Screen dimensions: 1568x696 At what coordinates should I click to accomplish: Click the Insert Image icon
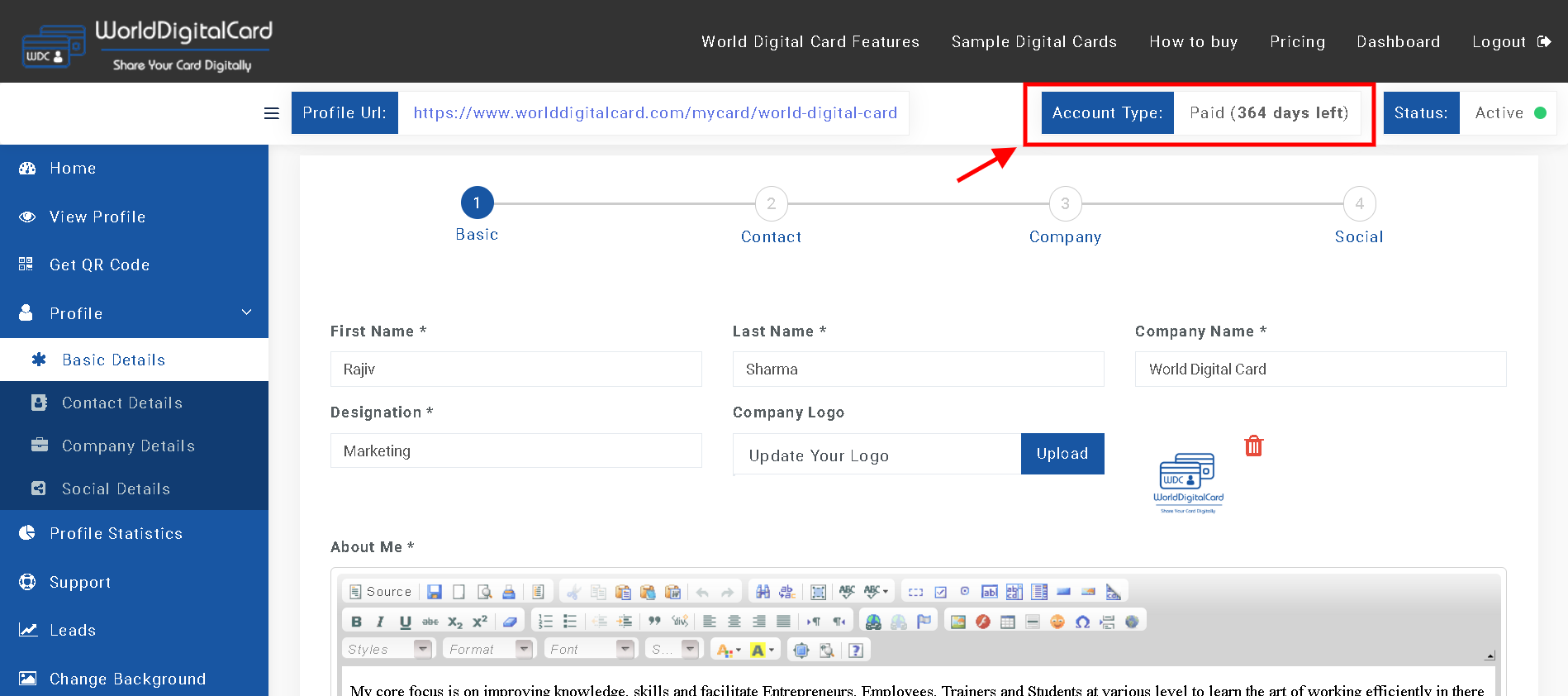tap(958, 622)
